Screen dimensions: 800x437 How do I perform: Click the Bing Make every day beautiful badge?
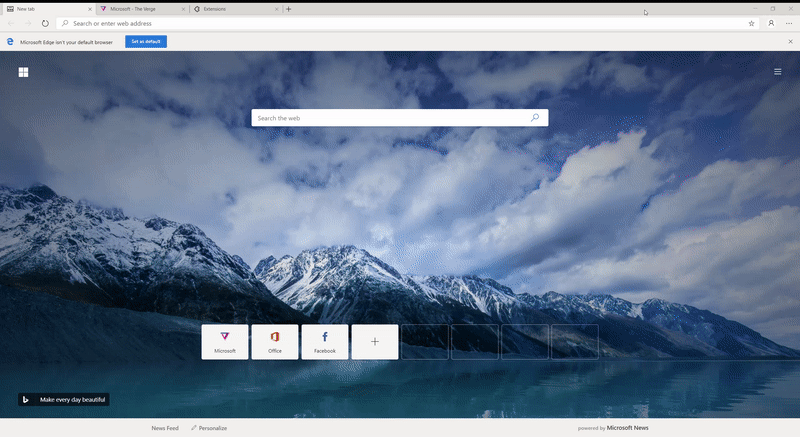pyautogui.click(x=63, y=400)
